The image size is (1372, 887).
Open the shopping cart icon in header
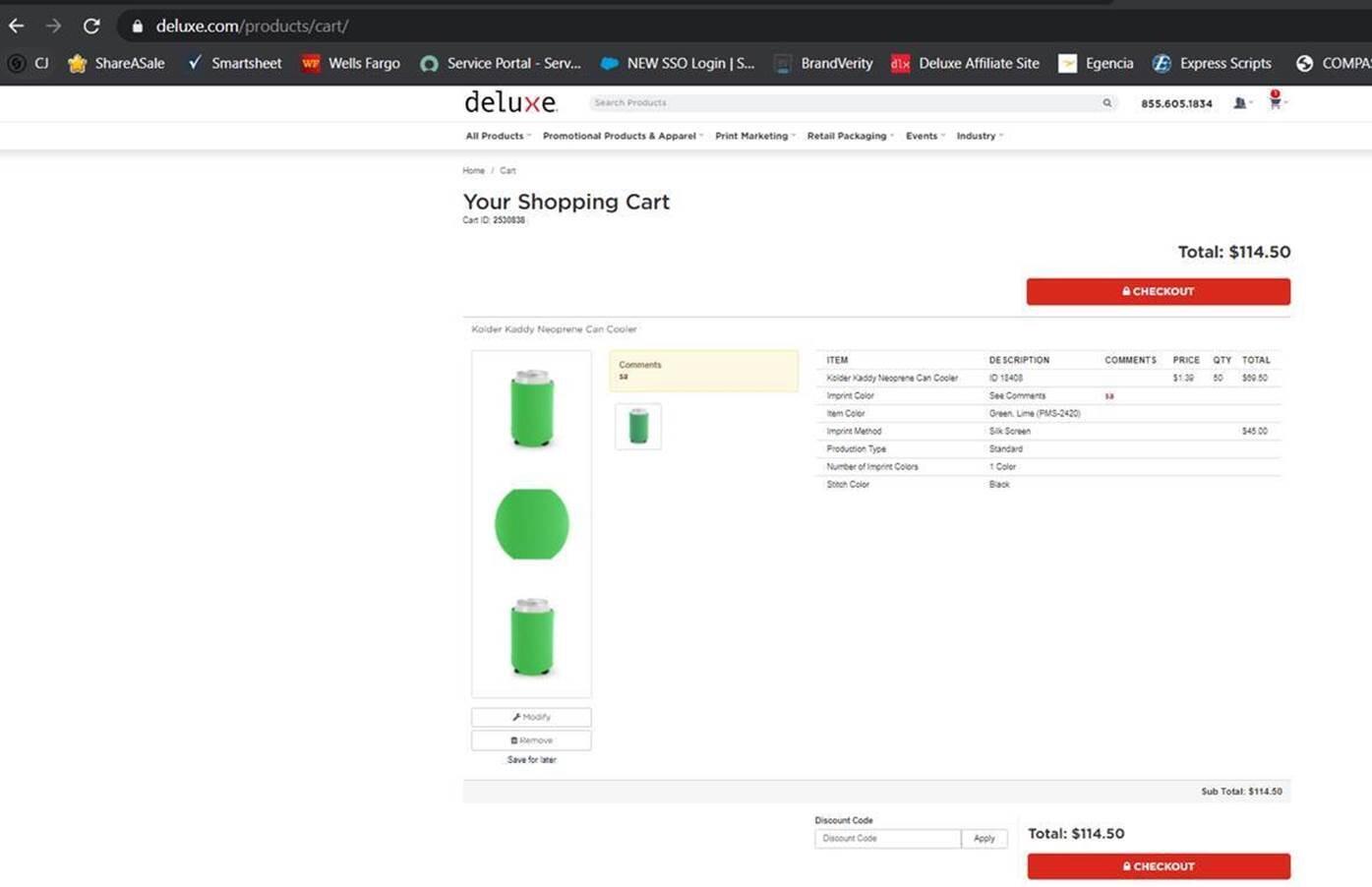[x=1275, y=101]
